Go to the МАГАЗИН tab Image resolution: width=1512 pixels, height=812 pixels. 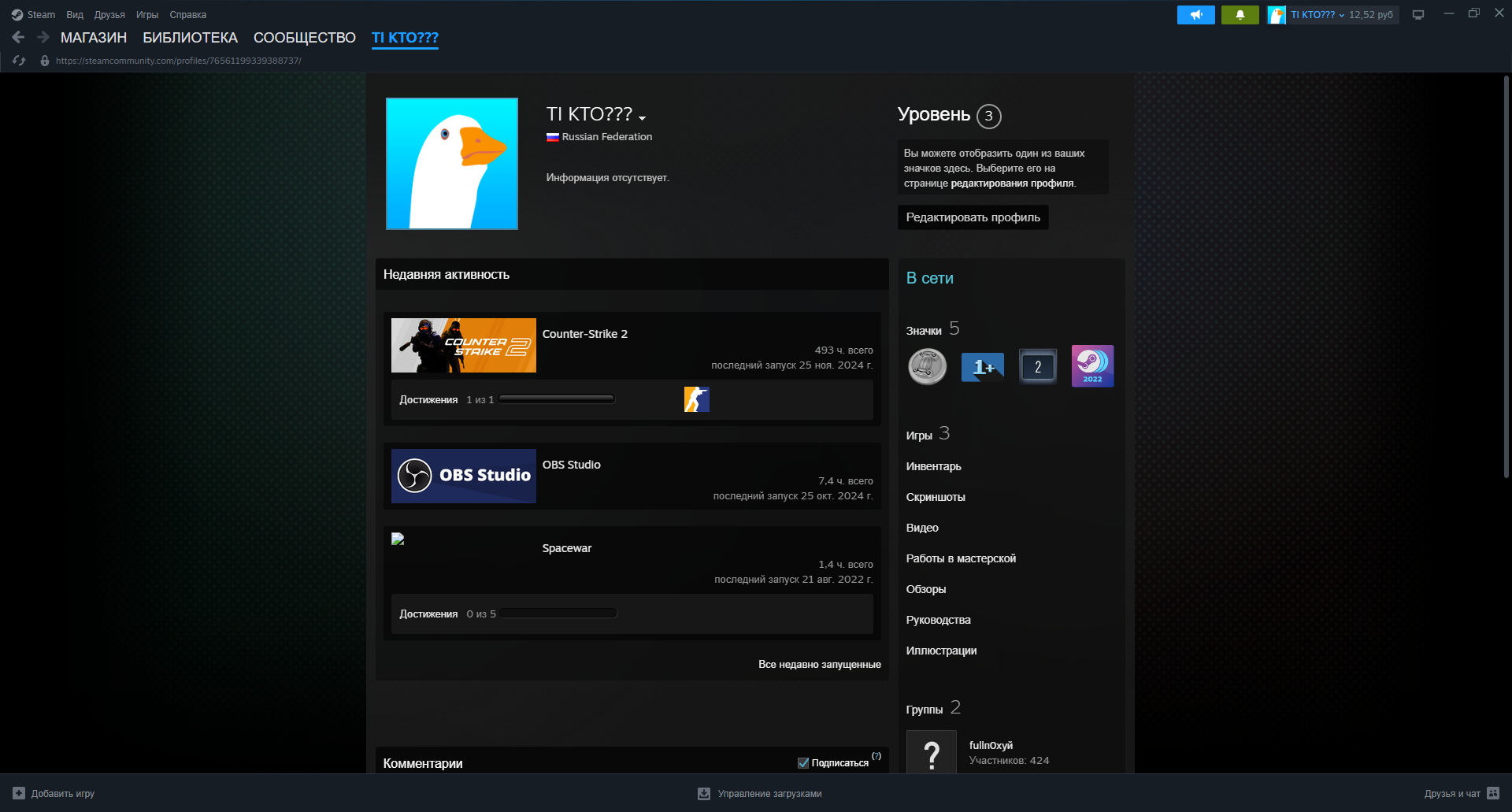click(x=94, y=38)
